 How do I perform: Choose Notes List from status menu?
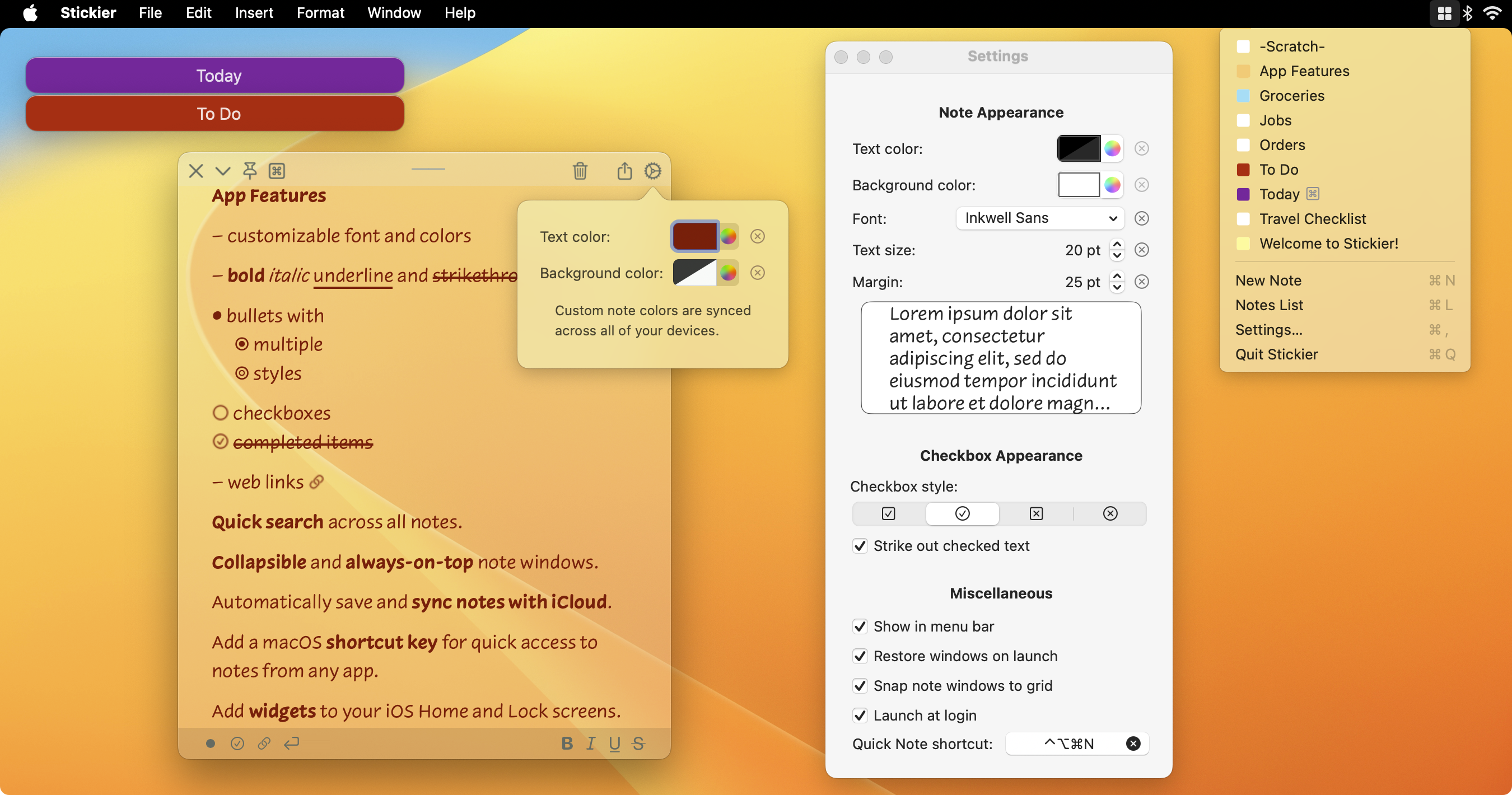coord(1345,305)
